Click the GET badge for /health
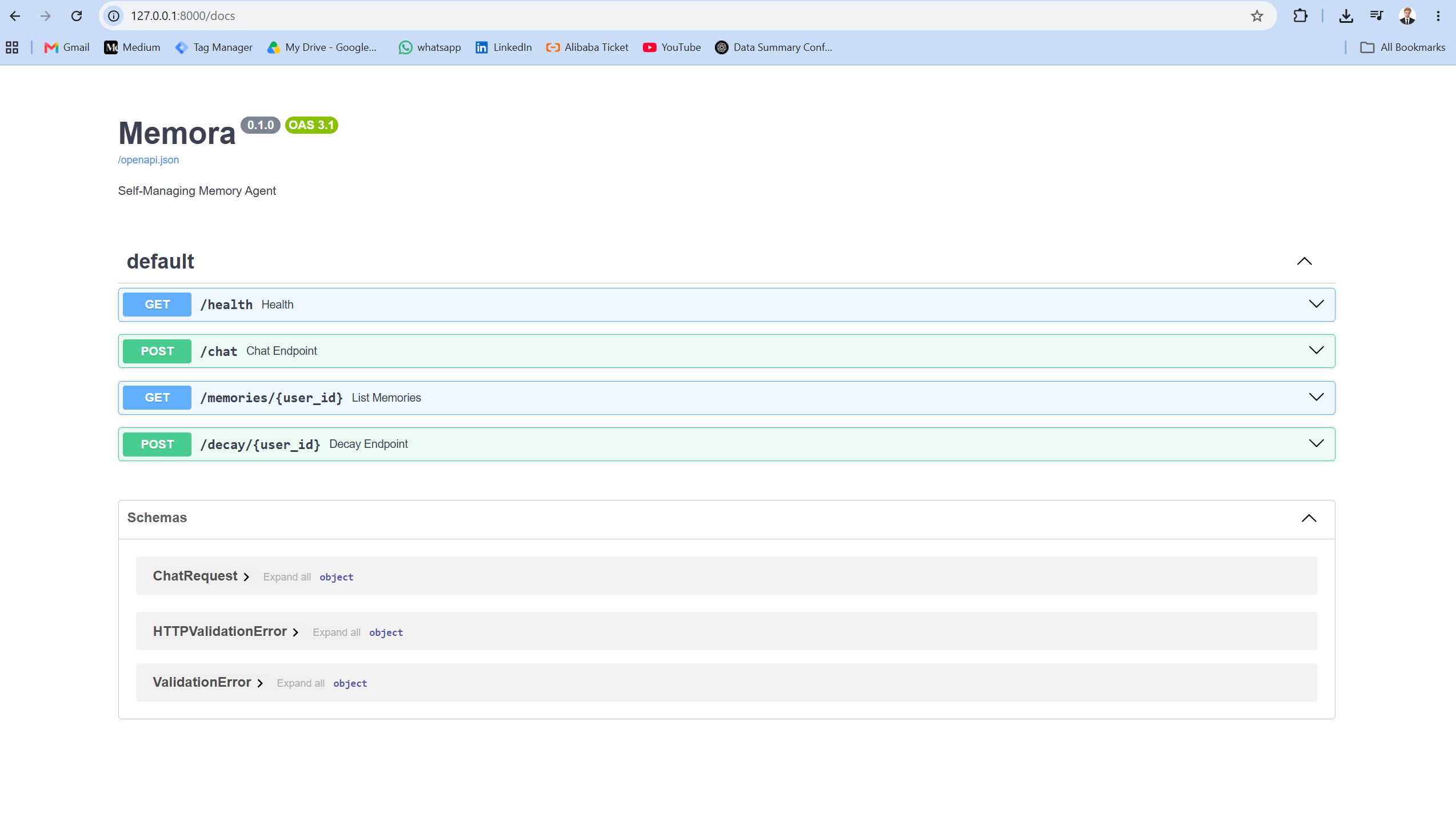The image size is (1456, 825). [x=157, y=305]
